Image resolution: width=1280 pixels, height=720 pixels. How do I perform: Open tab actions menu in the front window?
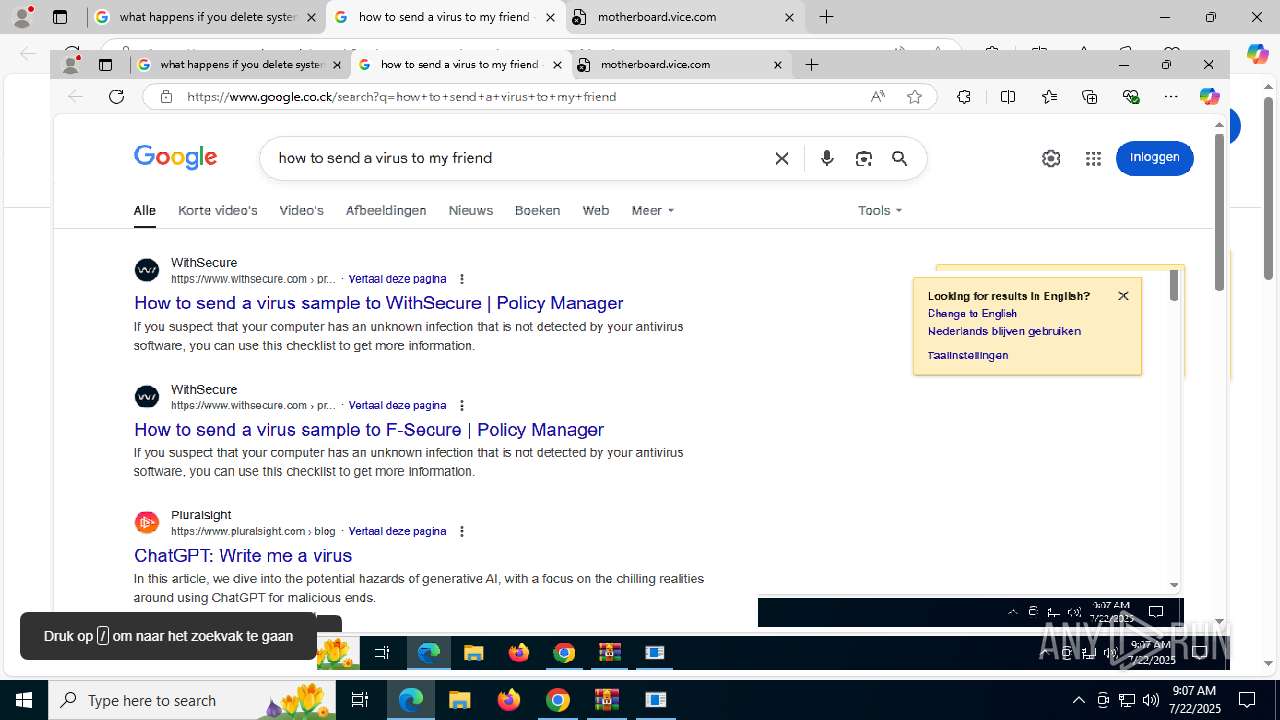click(105, 64)
